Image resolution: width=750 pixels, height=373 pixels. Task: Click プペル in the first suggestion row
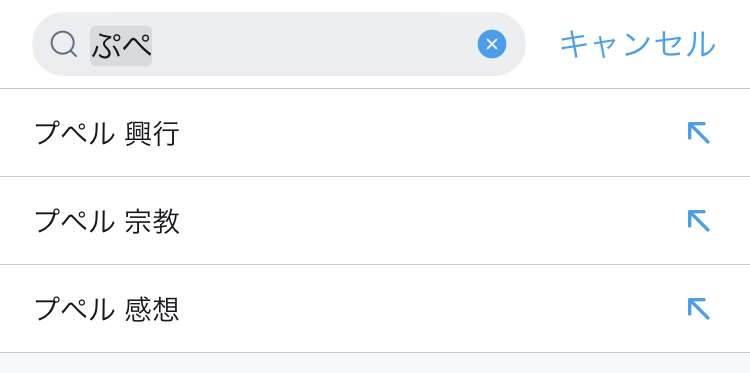click(75, 133)
